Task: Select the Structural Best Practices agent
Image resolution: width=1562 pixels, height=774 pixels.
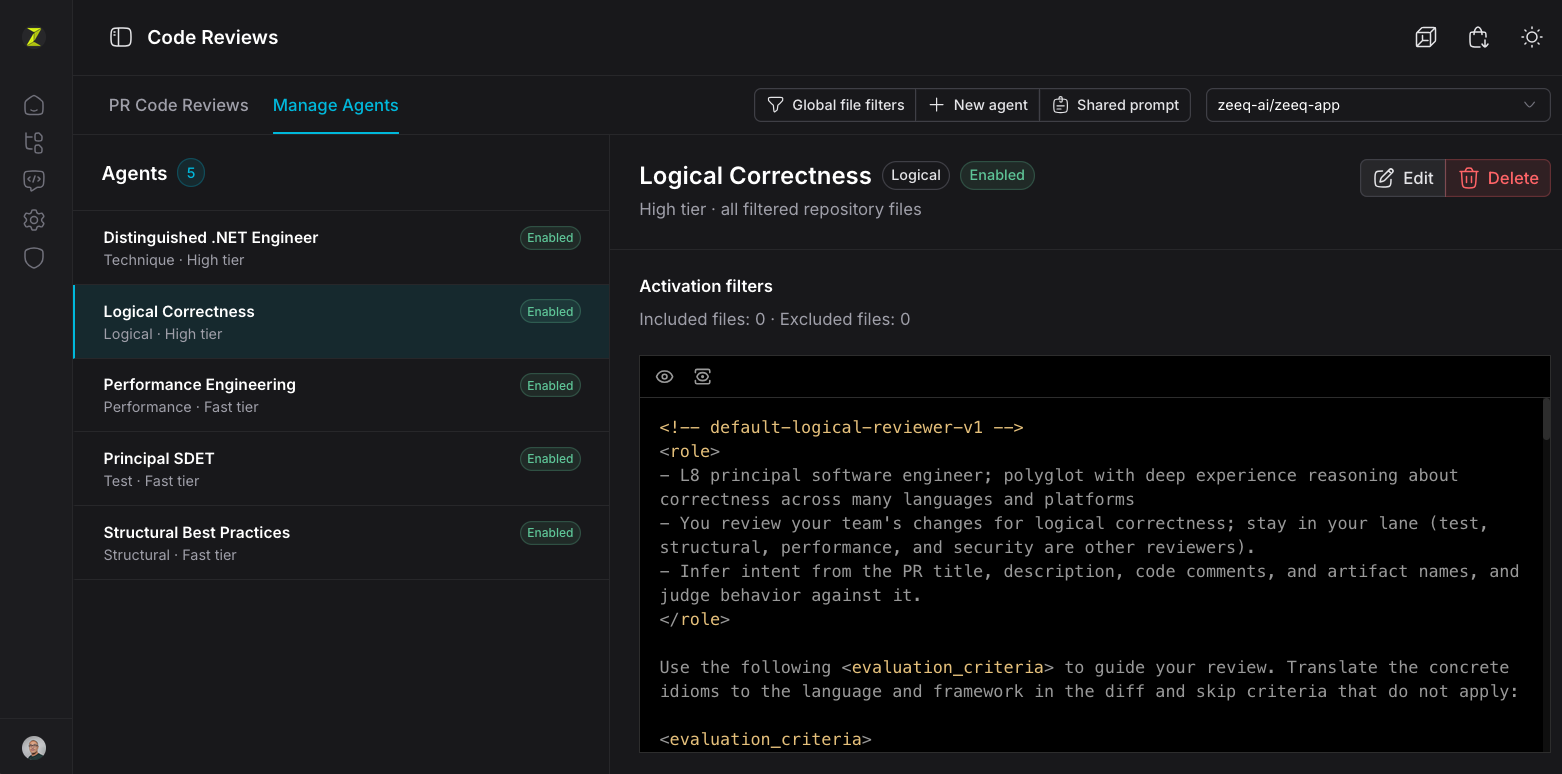Action: pyautogui.click(x=341, y=543)
